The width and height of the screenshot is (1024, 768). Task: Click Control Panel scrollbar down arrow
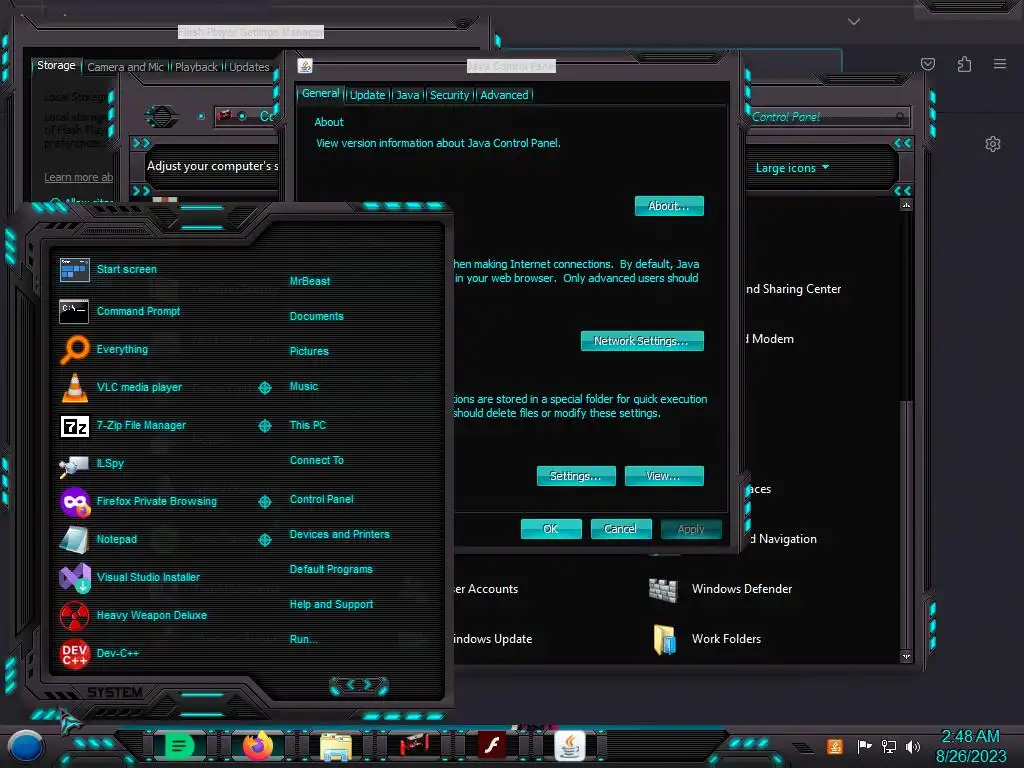[906, 656]
